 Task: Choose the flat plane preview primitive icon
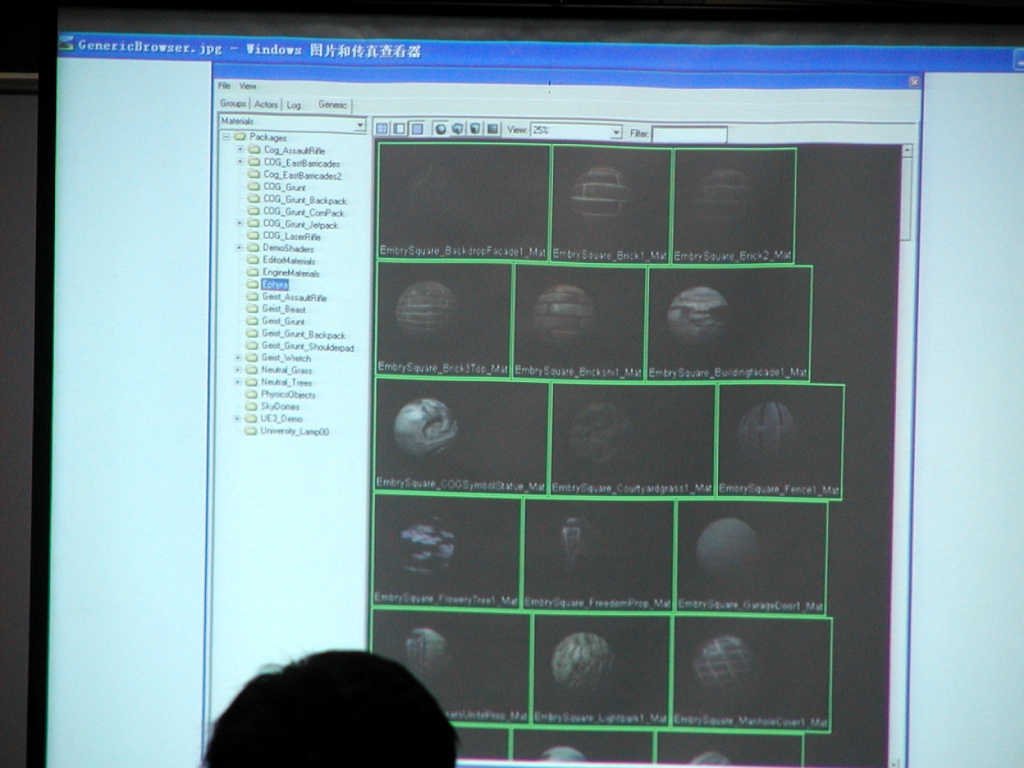pyautogui.click(x=492, y=129)
